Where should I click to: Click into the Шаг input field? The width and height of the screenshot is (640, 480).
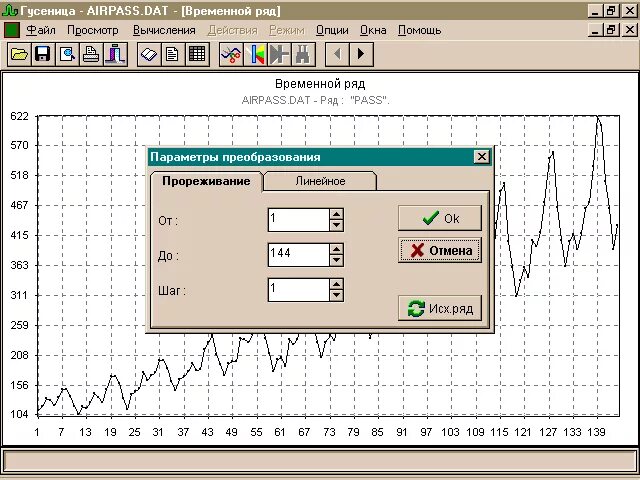[299, 290]
